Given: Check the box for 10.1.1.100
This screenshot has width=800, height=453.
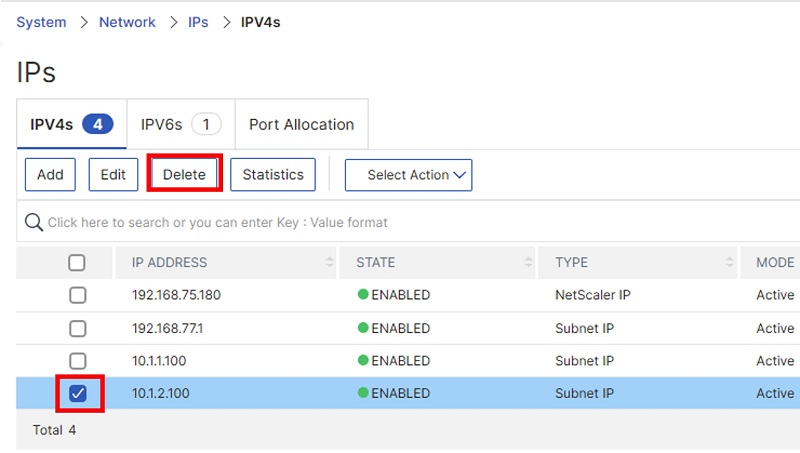Looking at the screenshot, I should [78, 361].
